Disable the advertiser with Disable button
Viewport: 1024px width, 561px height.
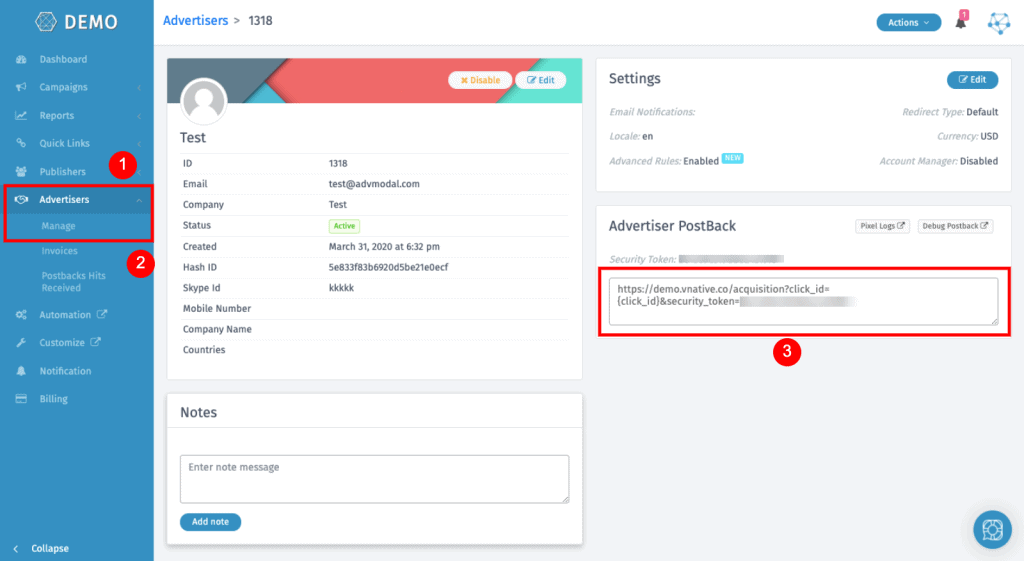click(480, 80)
